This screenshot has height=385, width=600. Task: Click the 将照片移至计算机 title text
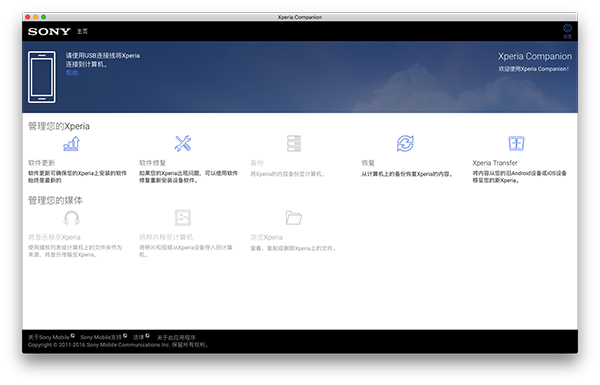pyautogui.click(x=166, y=237)
